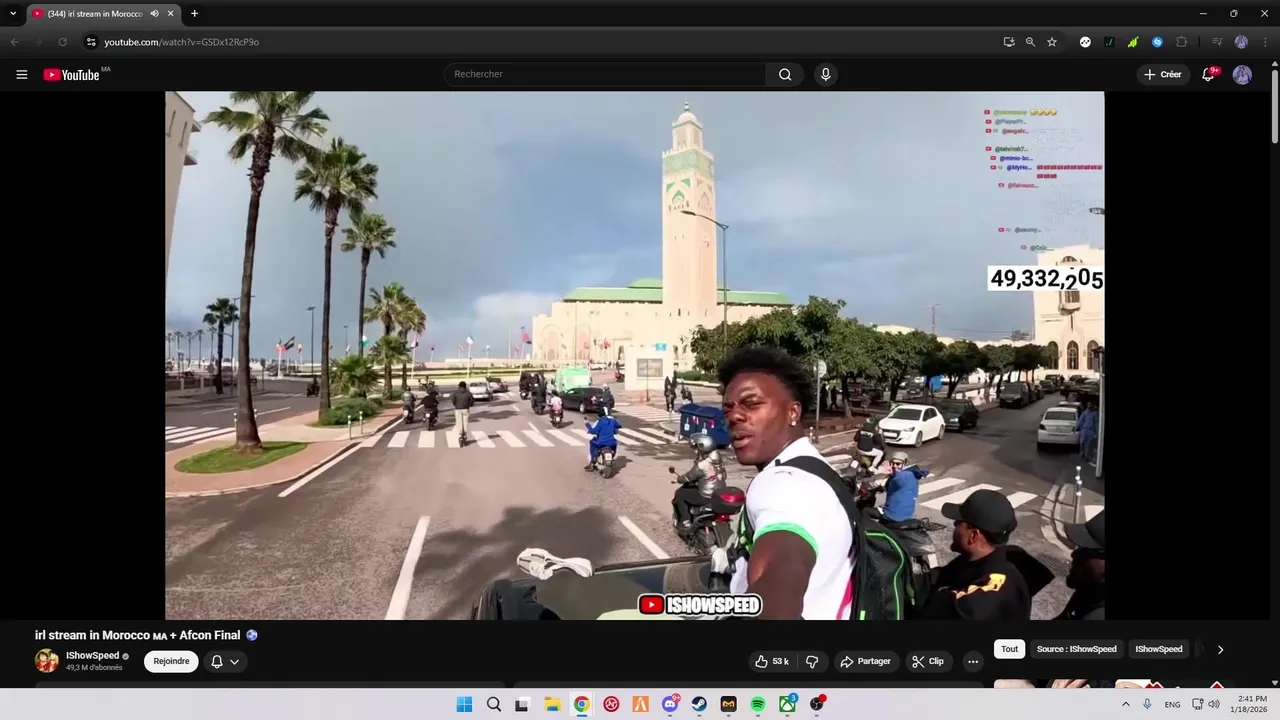
Task: Open the IShowSpeed channel name link
Action: [x=92, y=656]
